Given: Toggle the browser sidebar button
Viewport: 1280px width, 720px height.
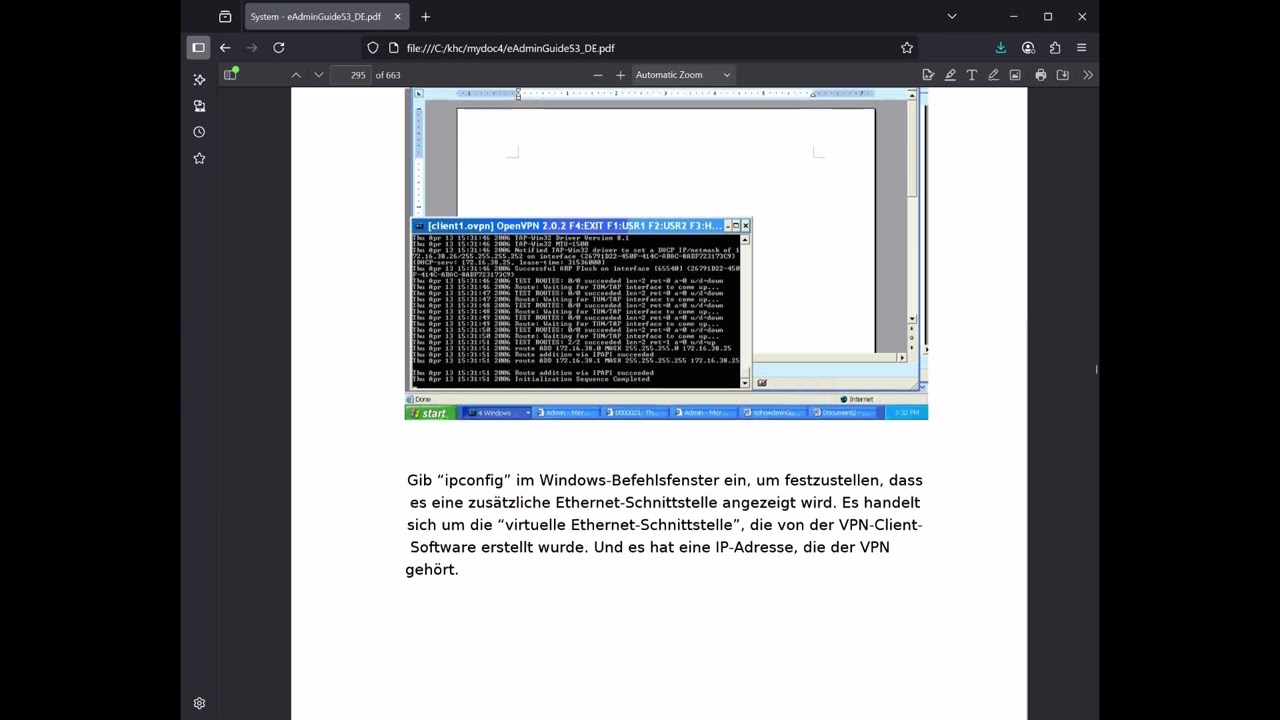Looking at the screenshot, I should pos(199,47).
